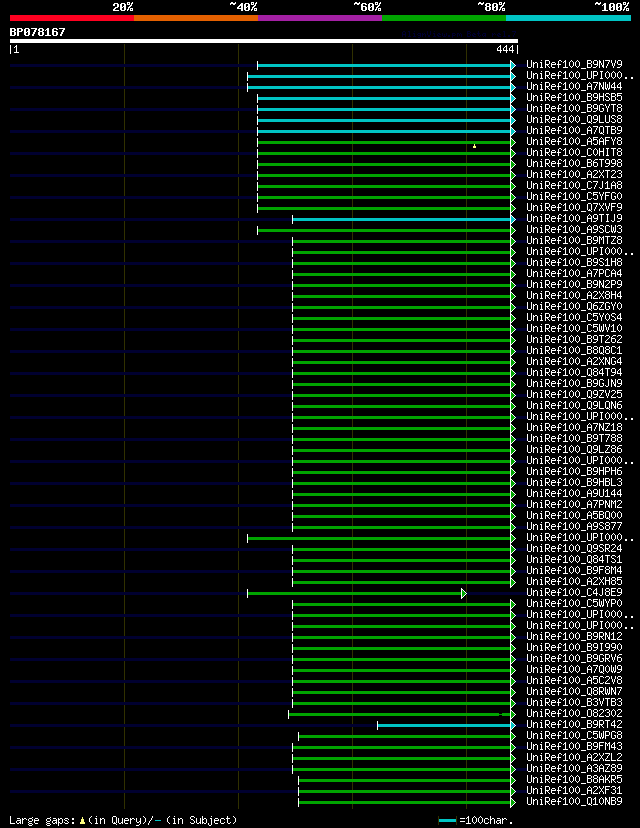
Task: Click hit label UniRef100_A3AZ89
Action: [574, 769]
